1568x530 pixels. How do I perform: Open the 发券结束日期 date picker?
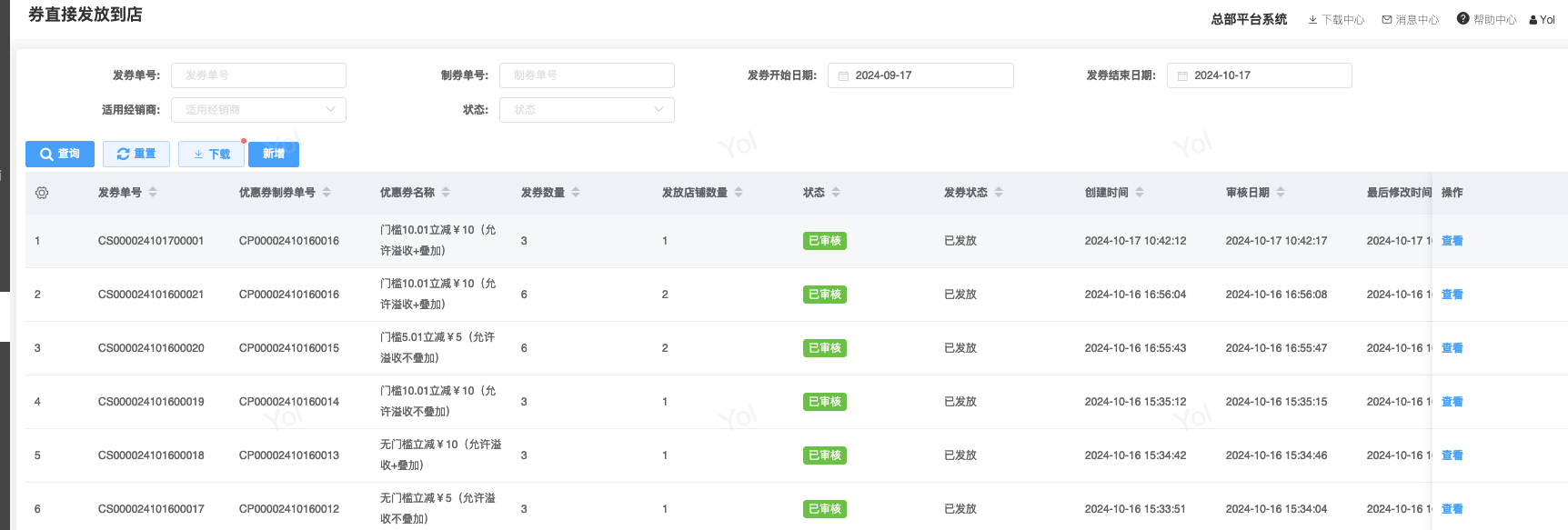click(x=1259, y=75)
